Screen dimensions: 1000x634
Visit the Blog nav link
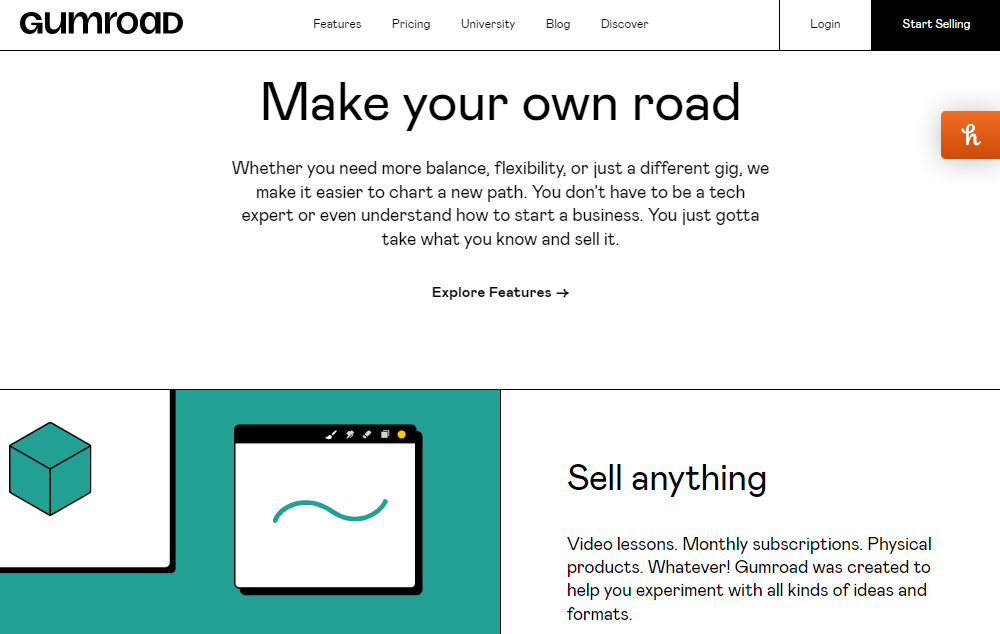pos(558,24)
